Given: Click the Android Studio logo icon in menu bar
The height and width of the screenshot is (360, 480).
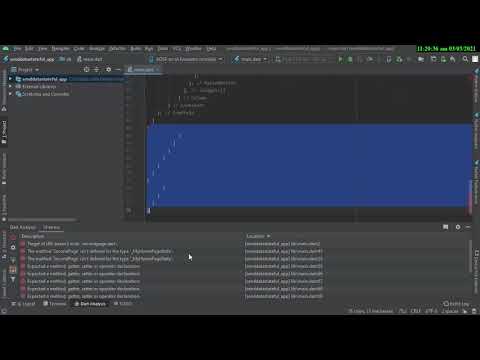Looking at the screenshot, I should click(x=6, y=49).
